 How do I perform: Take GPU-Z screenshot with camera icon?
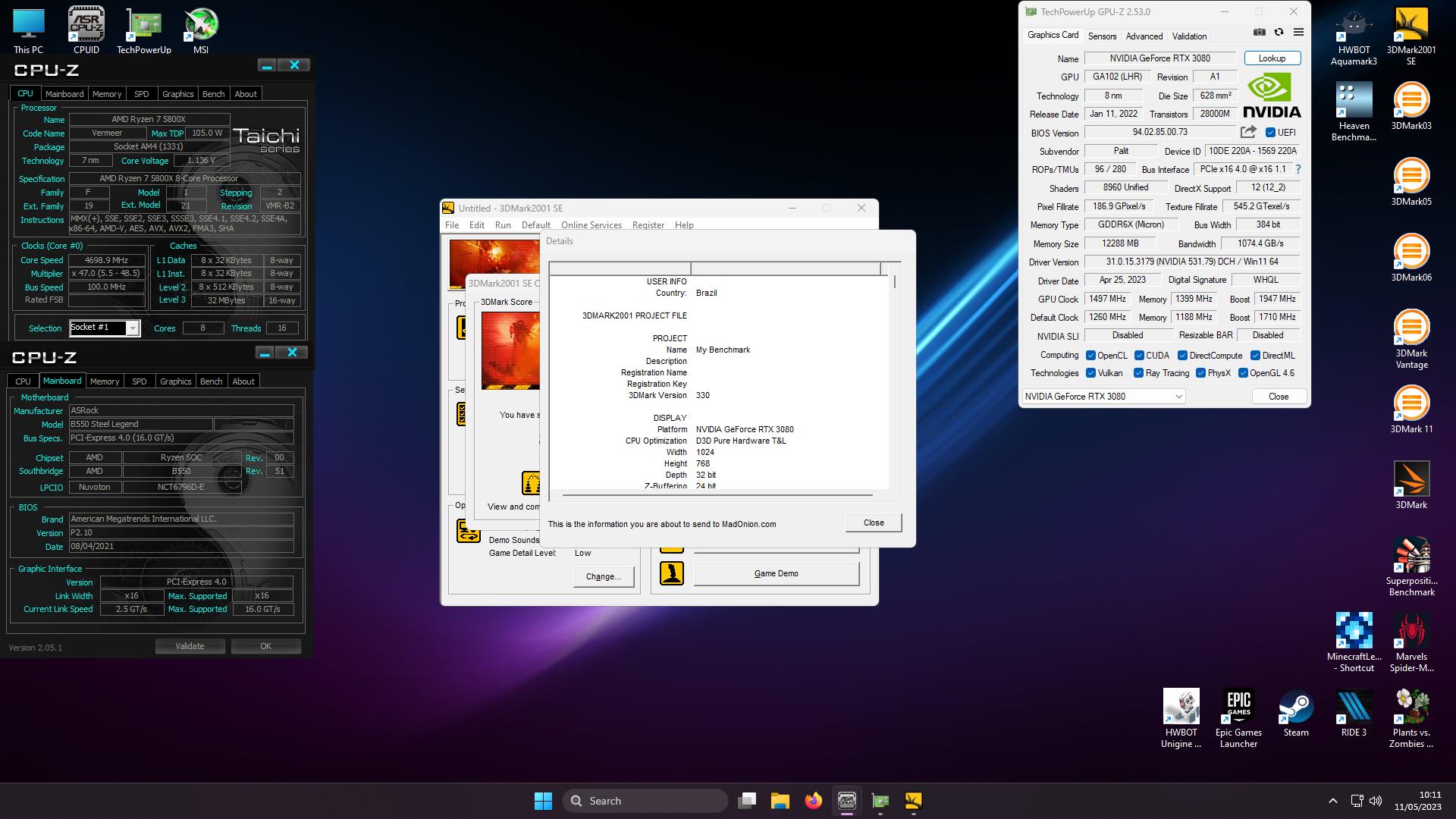(1260, 33)
